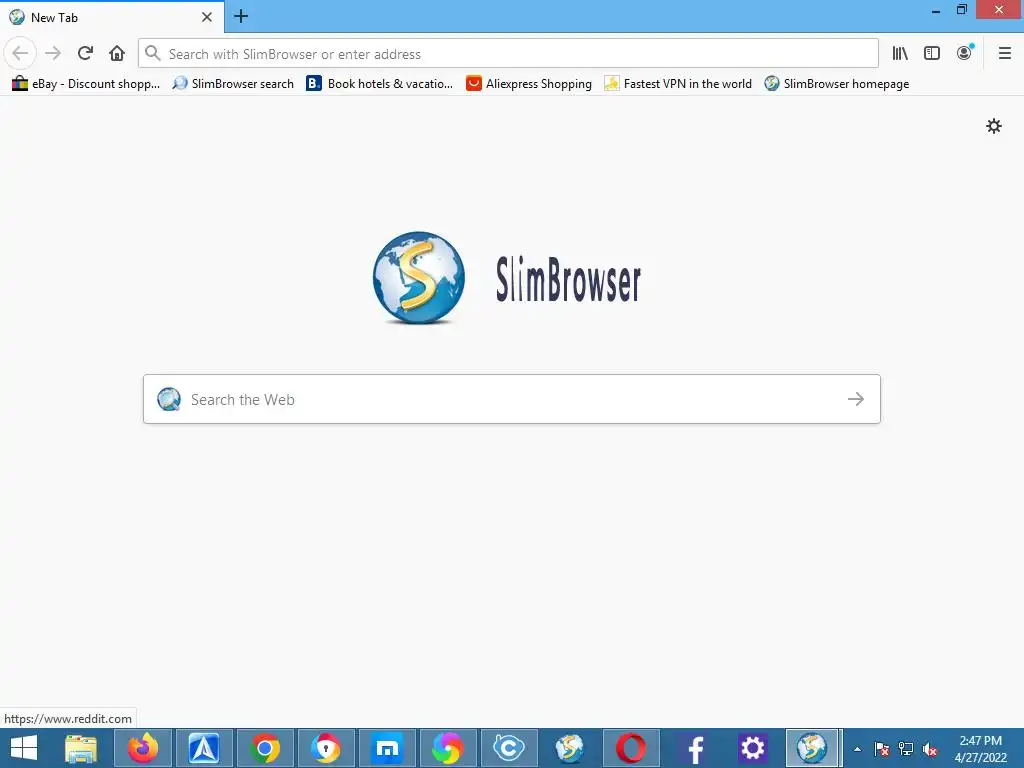Click the Search the Web input box
Screen dimensions: 1024x768
pos(512,399)
